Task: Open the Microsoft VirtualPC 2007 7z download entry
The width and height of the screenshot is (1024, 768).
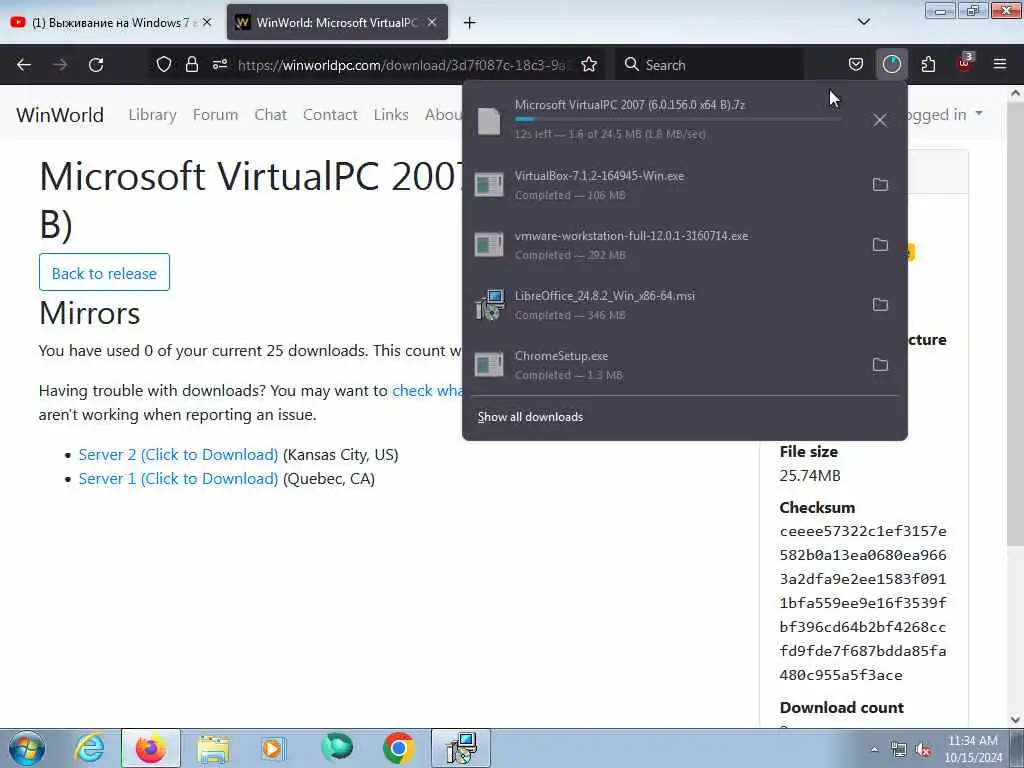Action: (x=664, y=120)
